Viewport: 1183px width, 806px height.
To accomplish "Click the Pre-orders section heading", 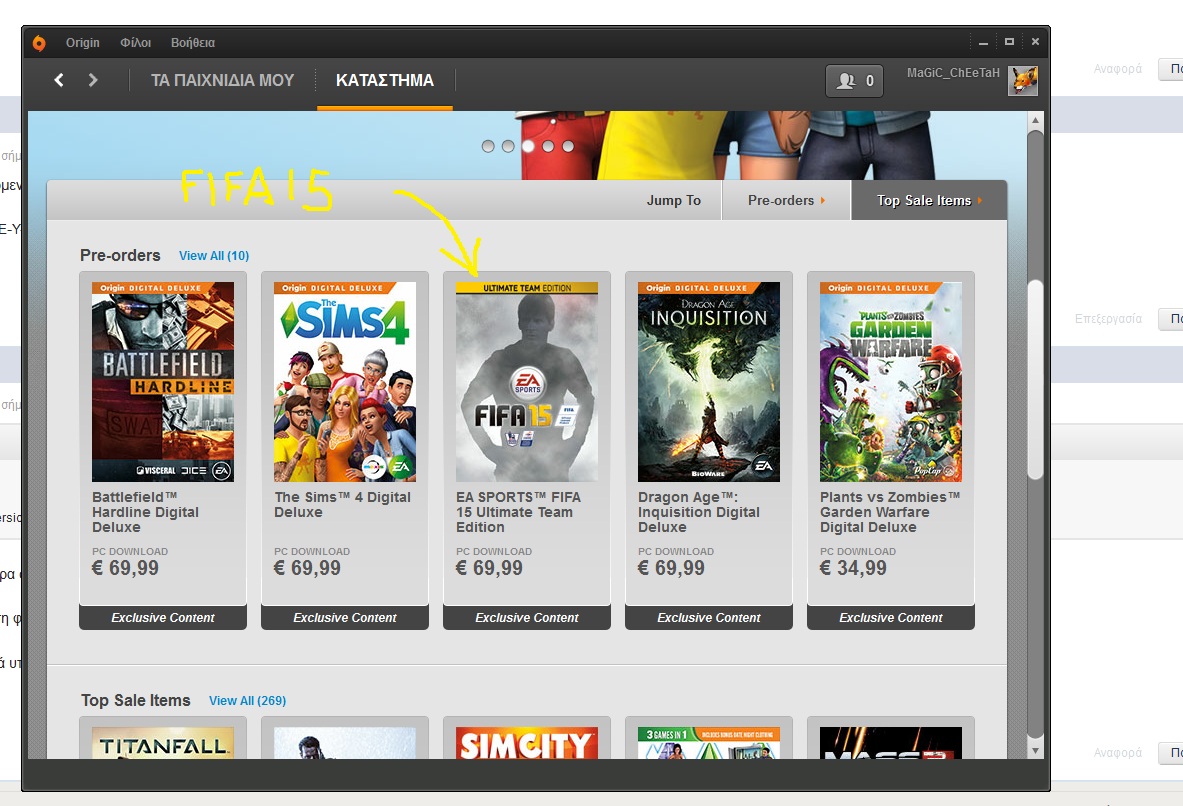I will 120,256.
